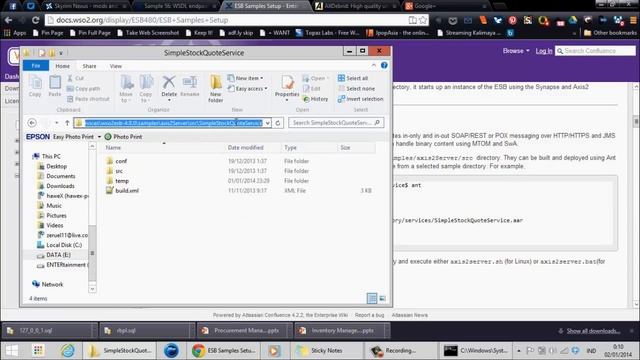Image resolution: width=640 pixels, height=360 pixels.
Task: Click History in Open group
Action: (316, 99)
